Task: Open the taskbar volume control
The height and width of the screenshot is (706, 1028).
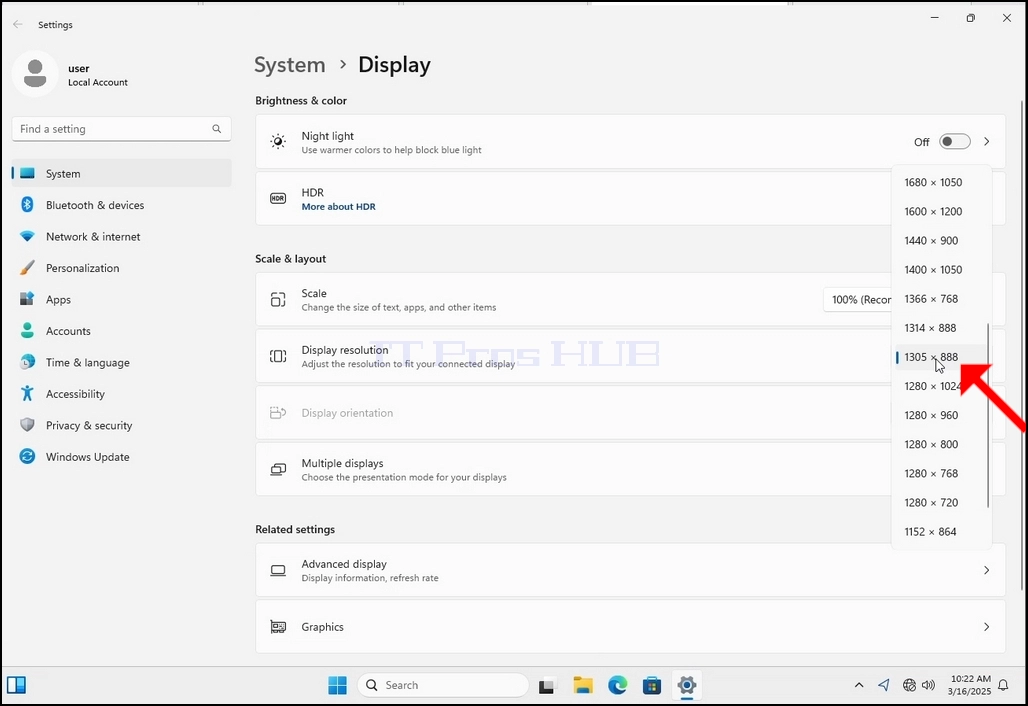Action: pos(928,685)
